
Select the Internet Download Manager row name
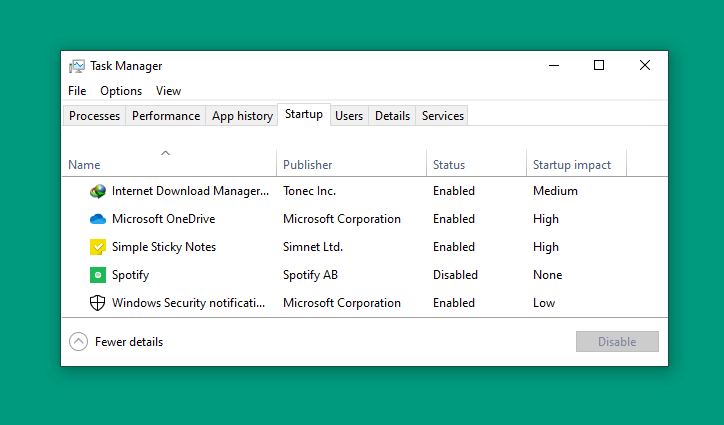click(190, 191)
